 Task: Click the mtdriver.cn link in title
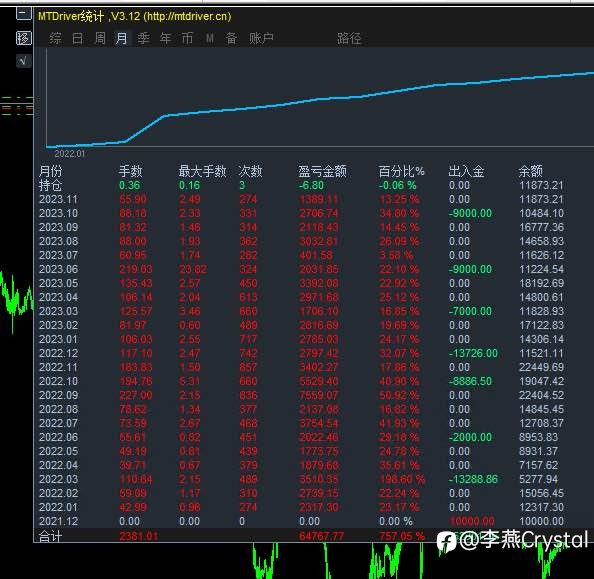coord(187,16)
